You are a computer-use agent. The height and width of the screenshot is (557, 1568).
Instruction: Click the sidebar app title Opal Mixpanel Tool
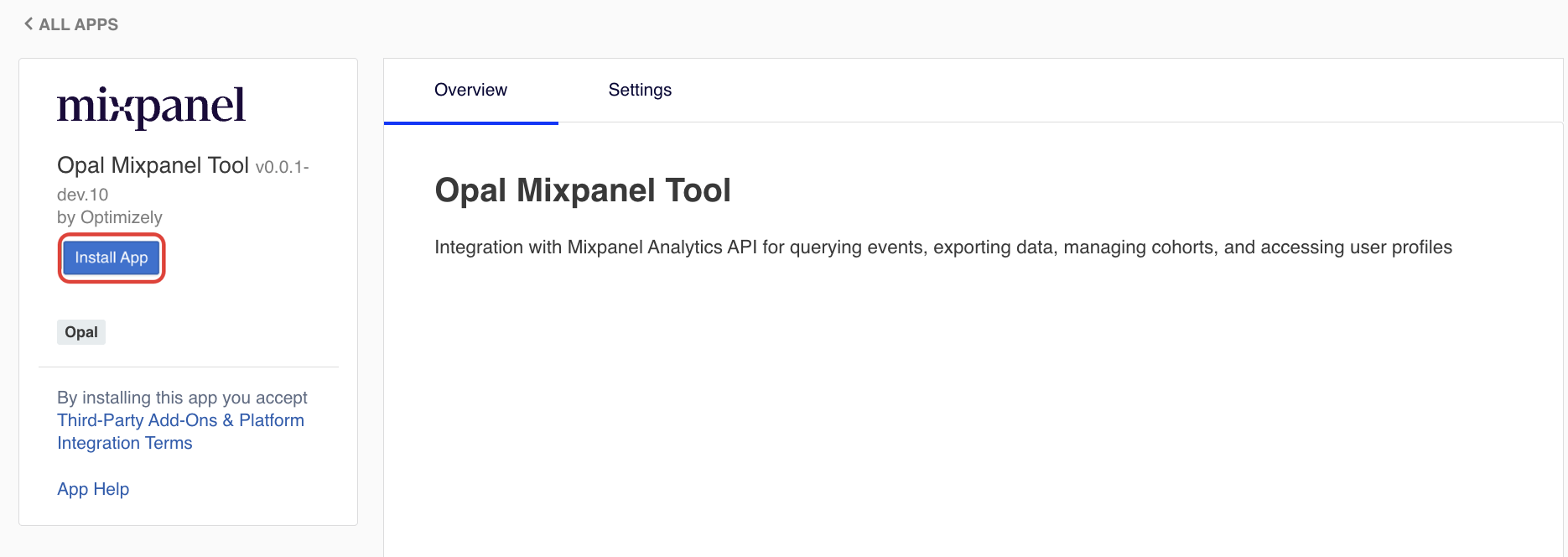tap(153, 165)
